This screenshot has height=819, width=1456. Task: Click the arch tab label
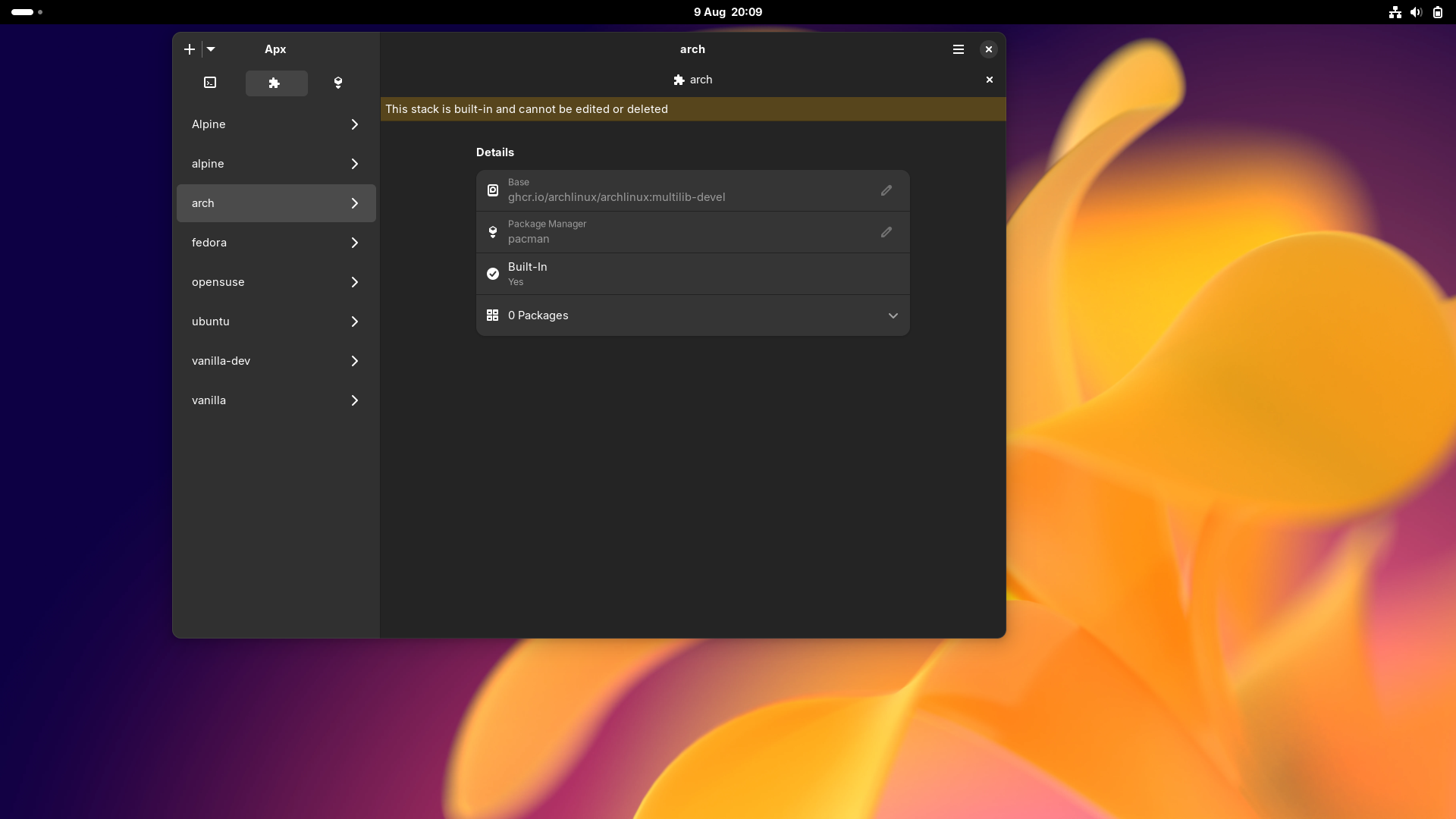click(693, 80)
